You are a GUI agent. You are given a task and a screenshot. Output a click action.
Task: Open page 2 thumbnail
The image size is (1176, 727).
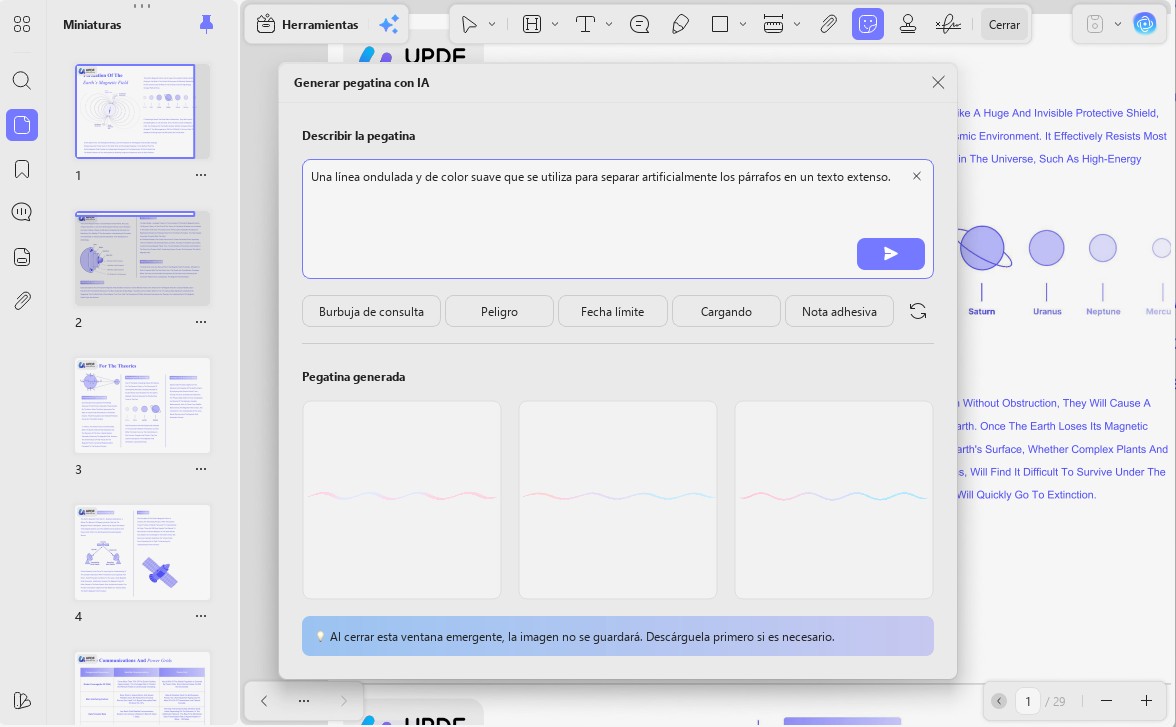pyautogui.click(x=142, y=258)
